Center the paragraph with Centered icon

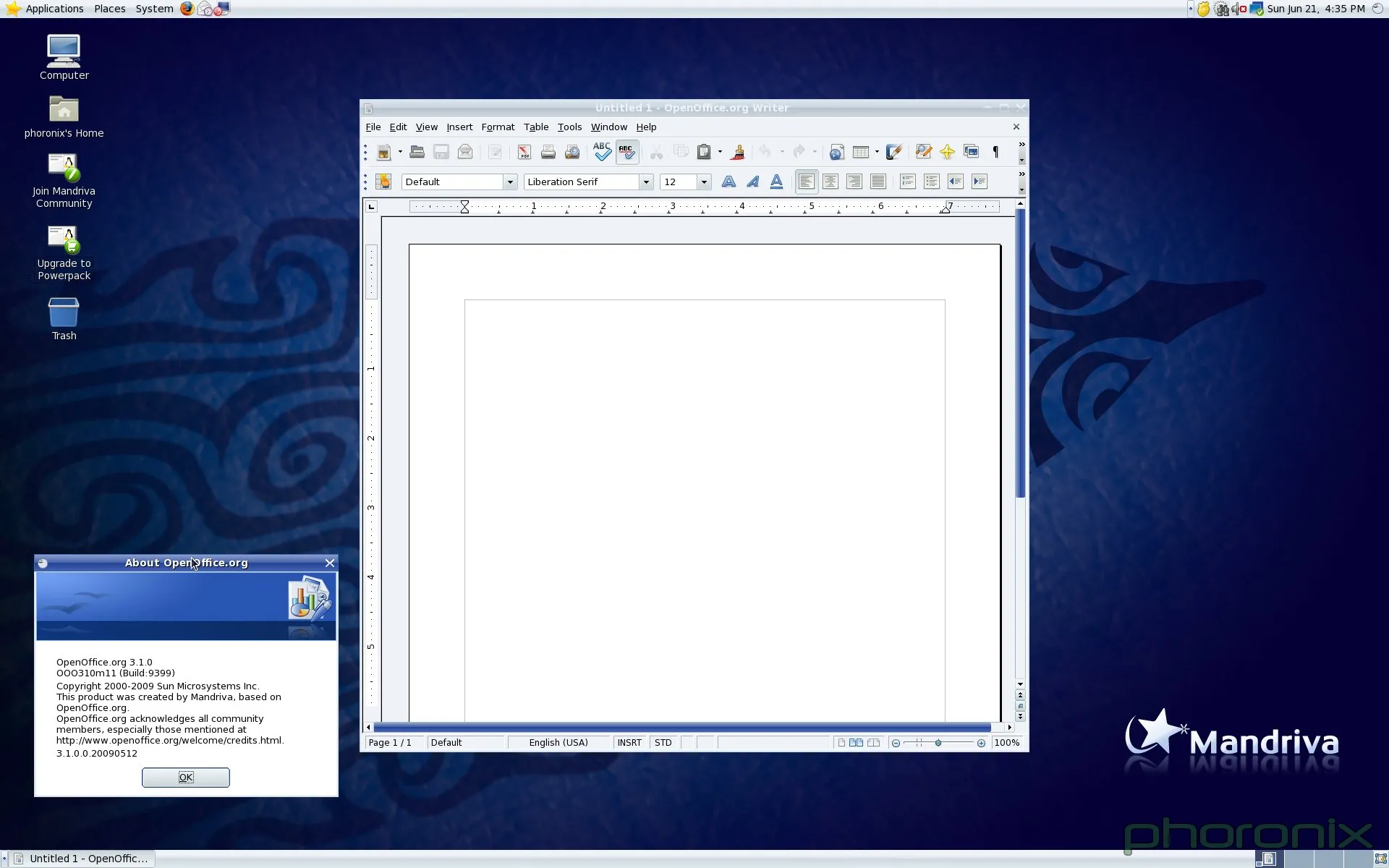coord(830,182)
